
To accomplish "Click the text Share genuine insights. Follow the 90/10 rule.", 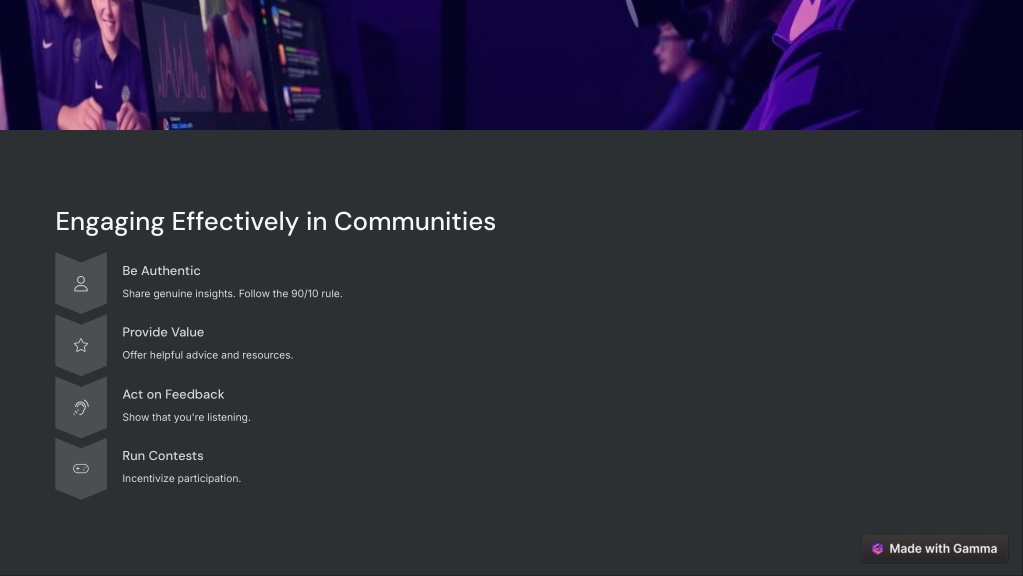I will pyautogui.click(x=232, y=294).
